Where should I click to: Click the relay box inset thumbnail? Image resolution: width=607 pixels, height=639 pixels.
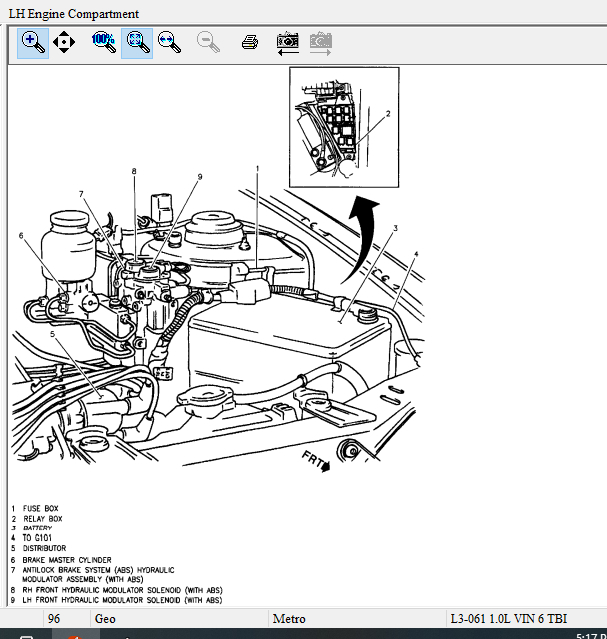pyautogui.click(x=344, y=128)
